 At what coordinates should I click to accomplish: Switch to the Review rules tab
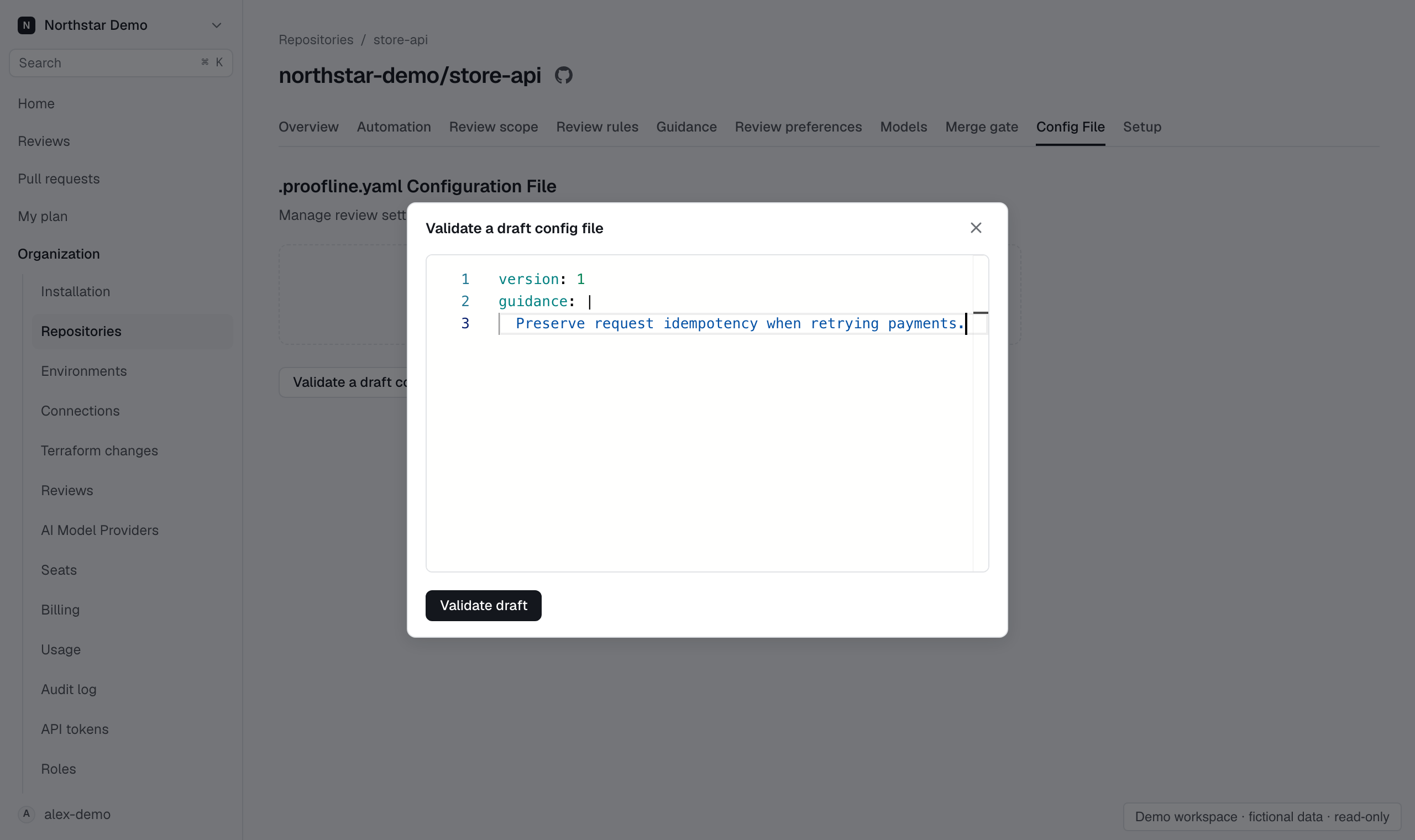click(x=597, y=127)
